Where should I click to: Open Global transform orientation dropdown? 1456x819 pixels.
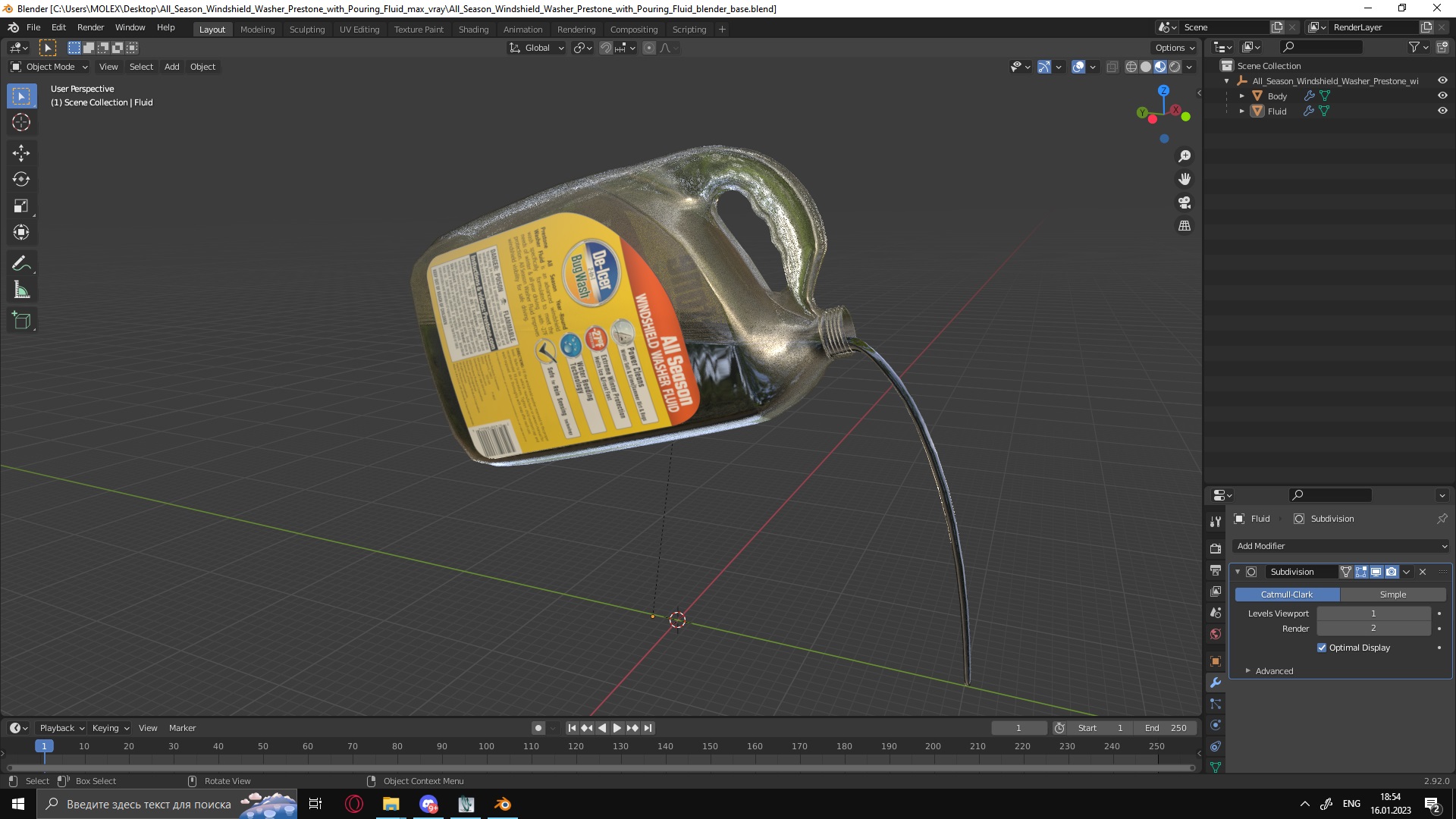537,48
